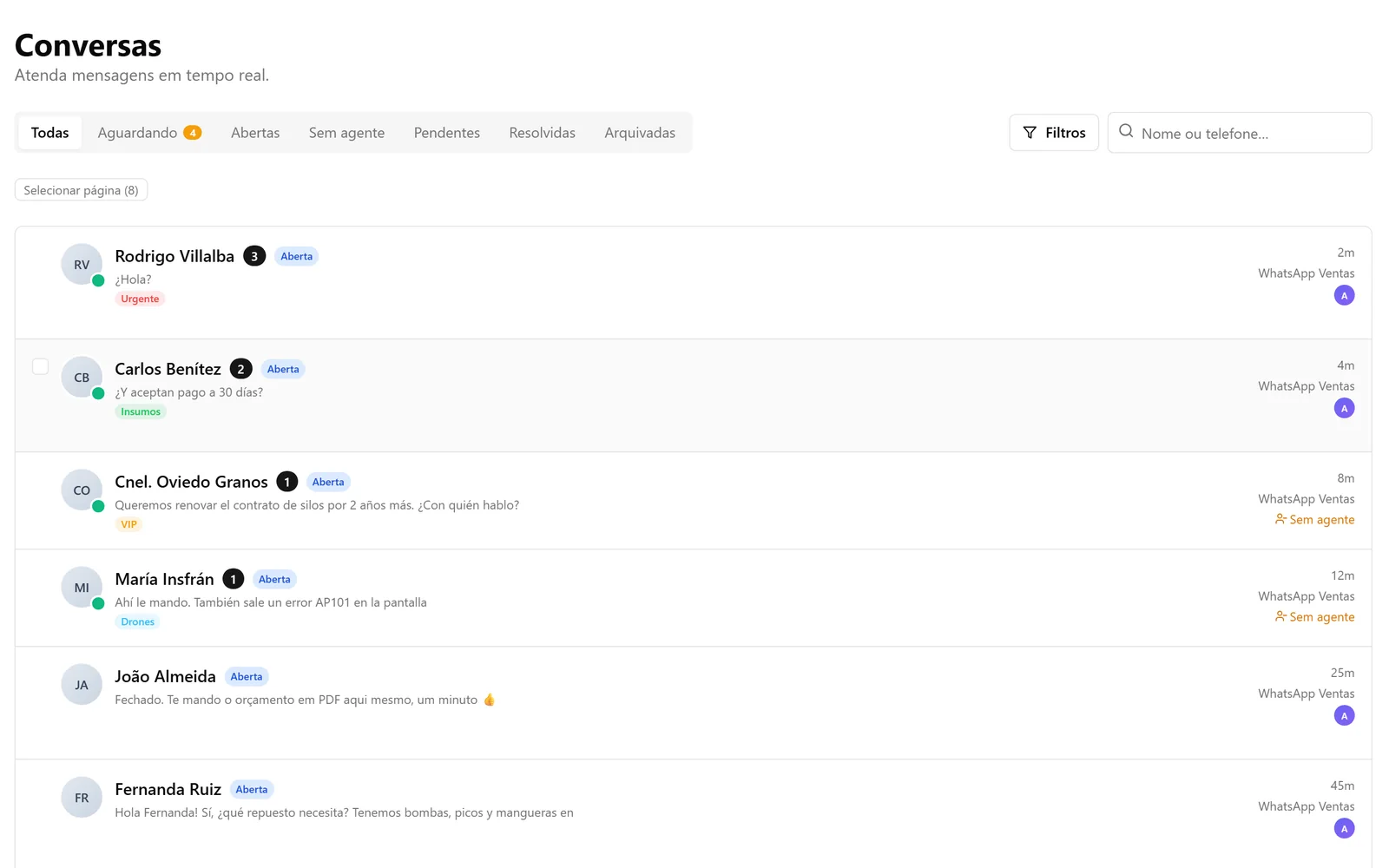Open the Fernanda Ruiz conversation name
The height and width of the screenshot is (868, 1389).
(x=168, y=789)
